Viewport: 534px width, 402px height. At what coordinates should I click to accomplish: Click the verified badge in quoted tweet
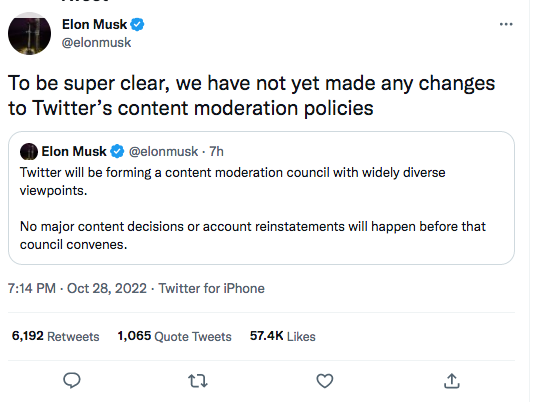117,152
